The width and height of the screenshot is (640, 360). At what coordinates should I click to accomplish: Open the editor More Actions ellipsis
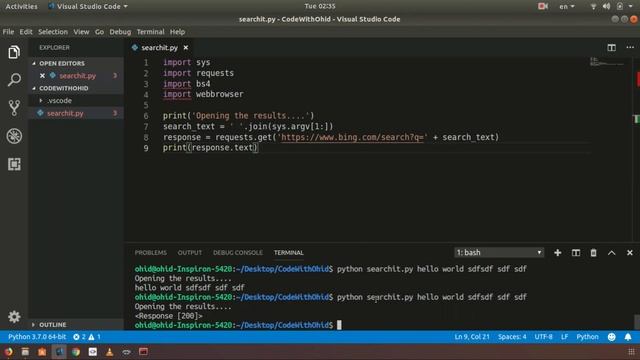pos(630,48)
